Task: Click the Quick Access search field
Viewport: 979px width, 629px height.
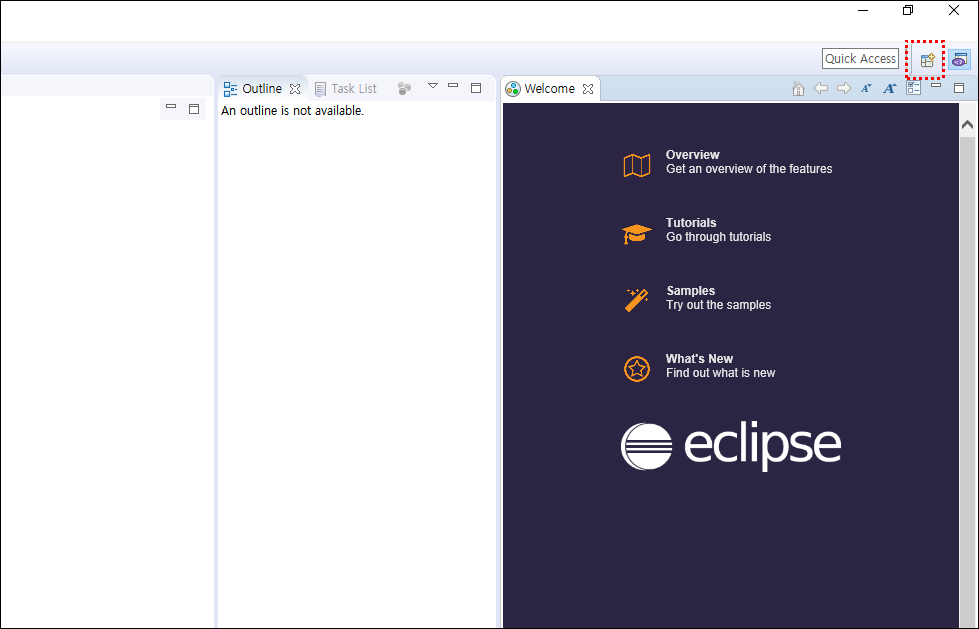Action: tap(860, 59)
